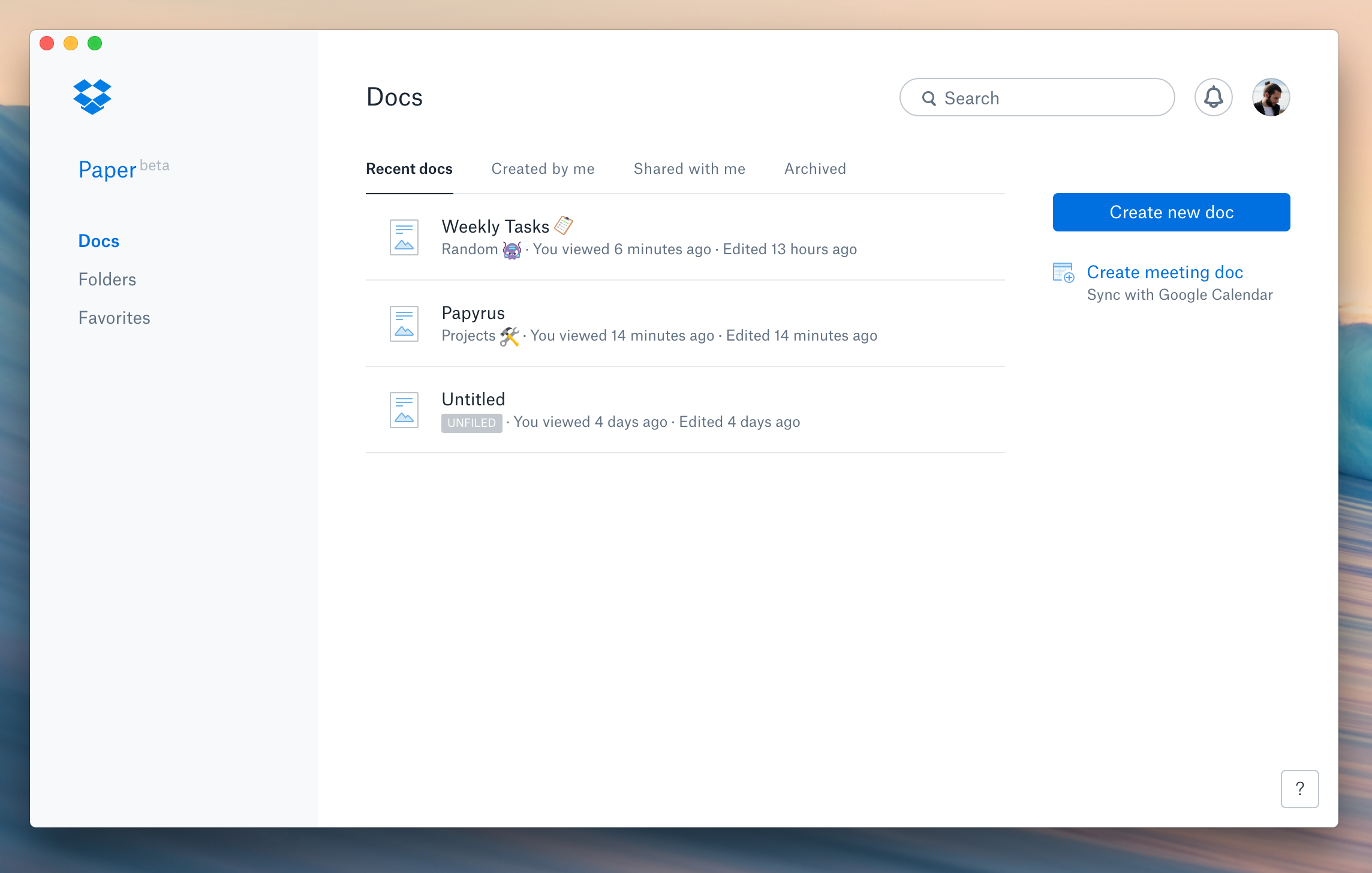Viewport: 1372px width, 873px height.
Task: Click the Weekly Tasks document icon
Action: coord(404,237)
